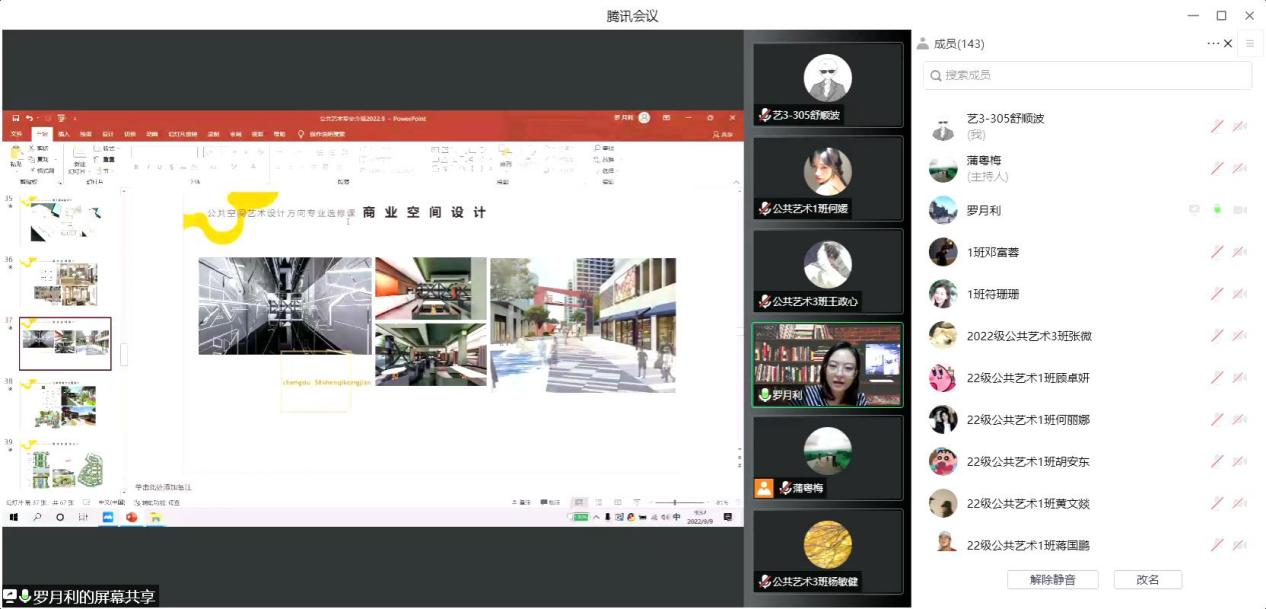Toggle microphone for 艺3-305舒顺波 (我) in list
Screen dimensions: 1266x609
(x=1217, y=126)
